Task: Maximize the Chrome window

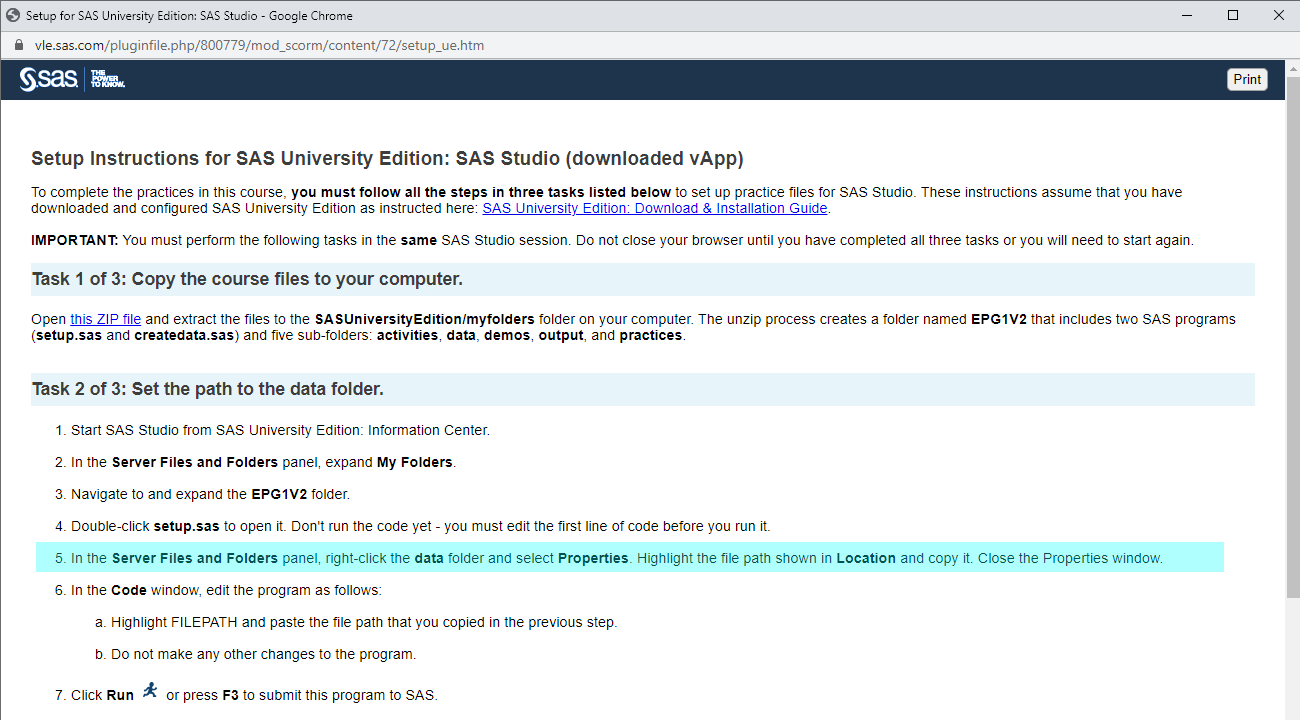Action: 1233,16
